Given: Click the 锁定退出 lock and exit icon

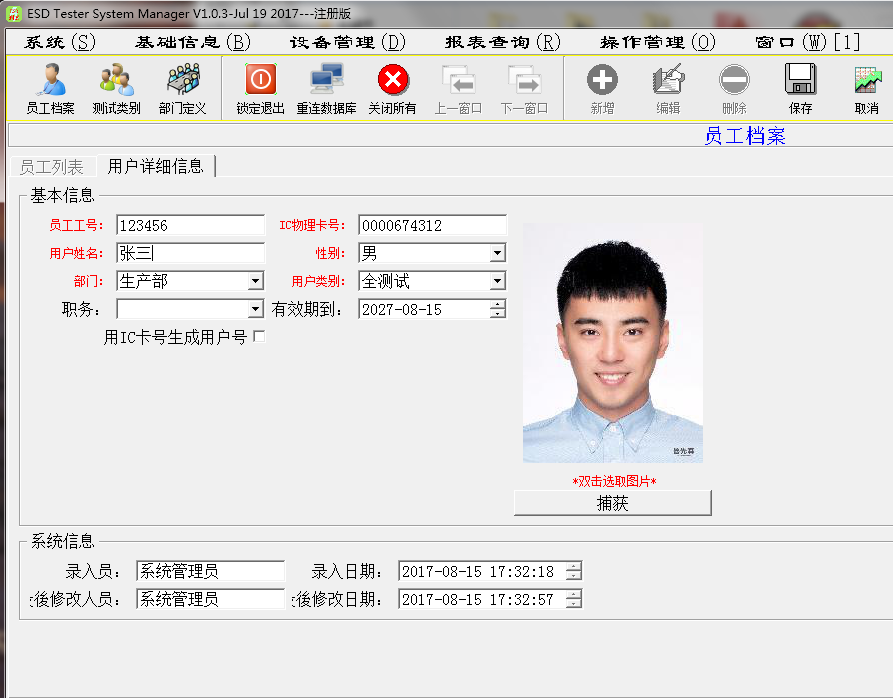Looking at the screenshot, I should click(260, 88).
